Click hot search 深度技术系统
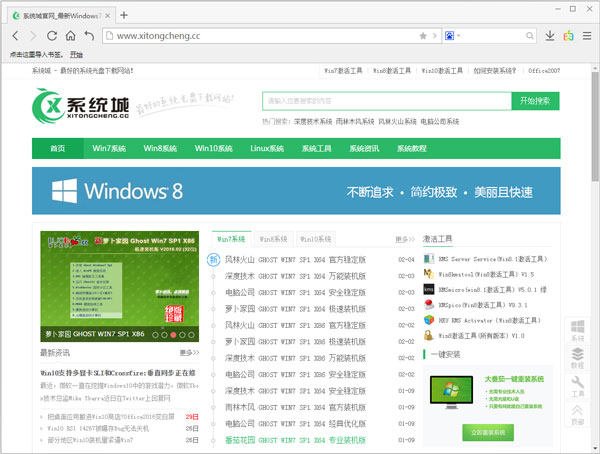 [x=313, y=122]
